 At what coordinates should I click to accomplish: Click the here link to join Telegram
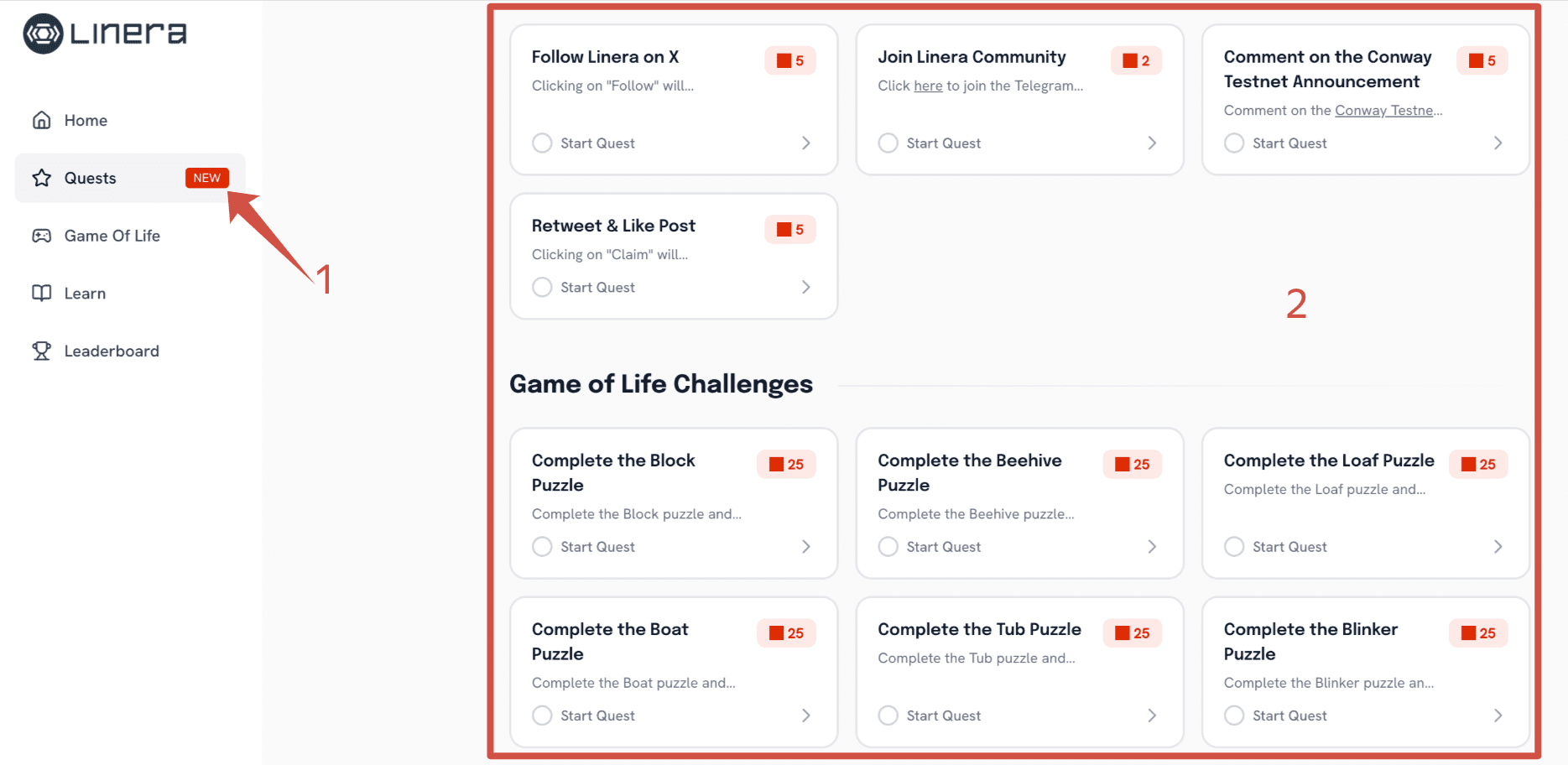[928, 85]
